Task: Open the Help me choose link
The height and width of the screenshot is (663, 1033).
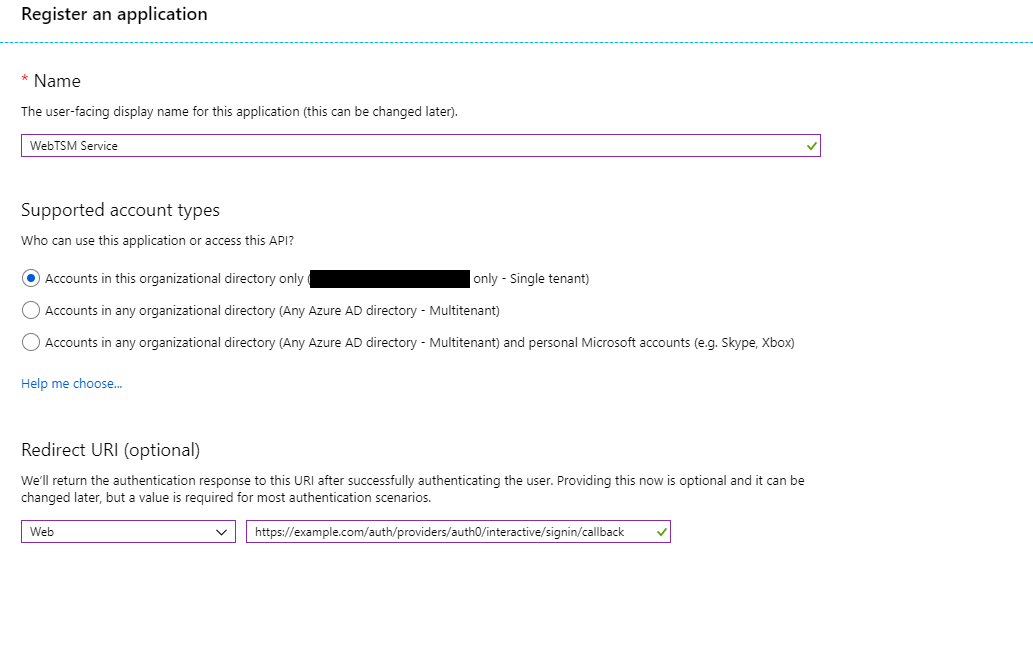Action: 72,383
